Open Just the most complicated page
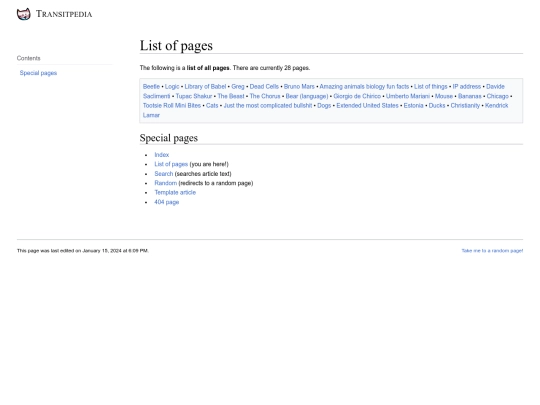The image size is (540, 405). [268, 105]
